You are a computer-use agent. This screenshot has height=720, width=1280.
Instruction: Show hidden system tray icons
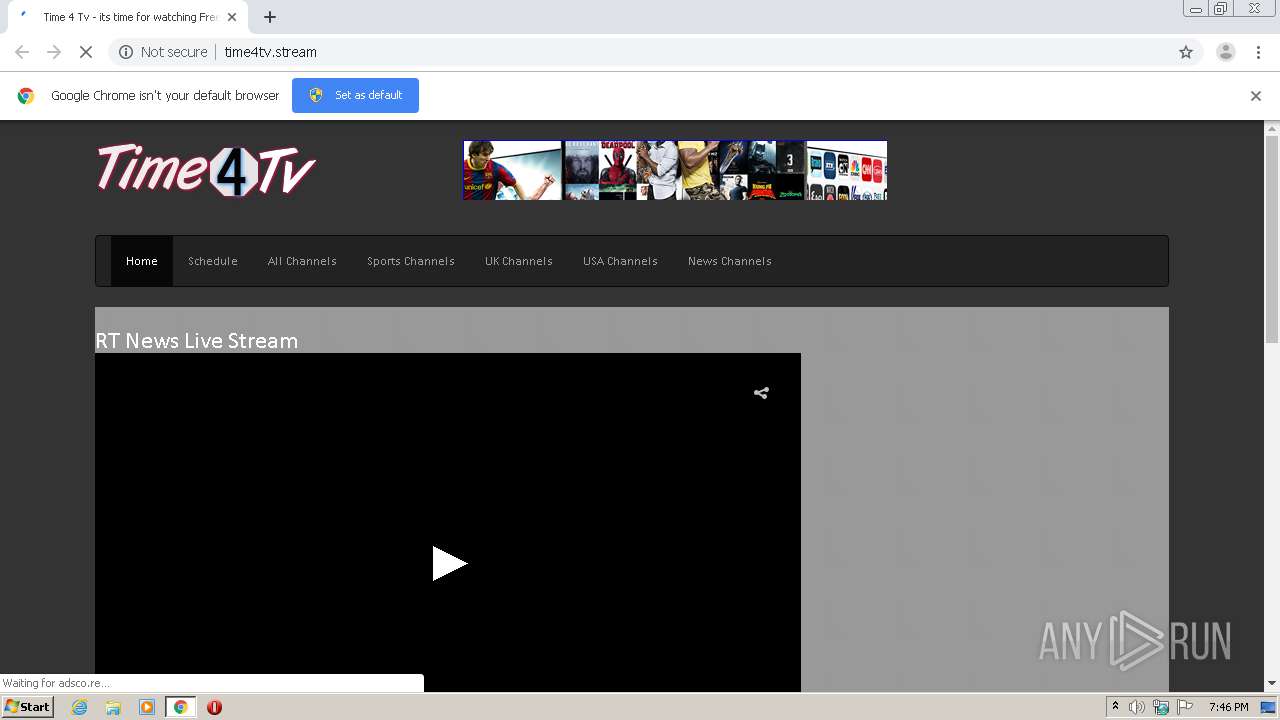[x=1115, y=707]
